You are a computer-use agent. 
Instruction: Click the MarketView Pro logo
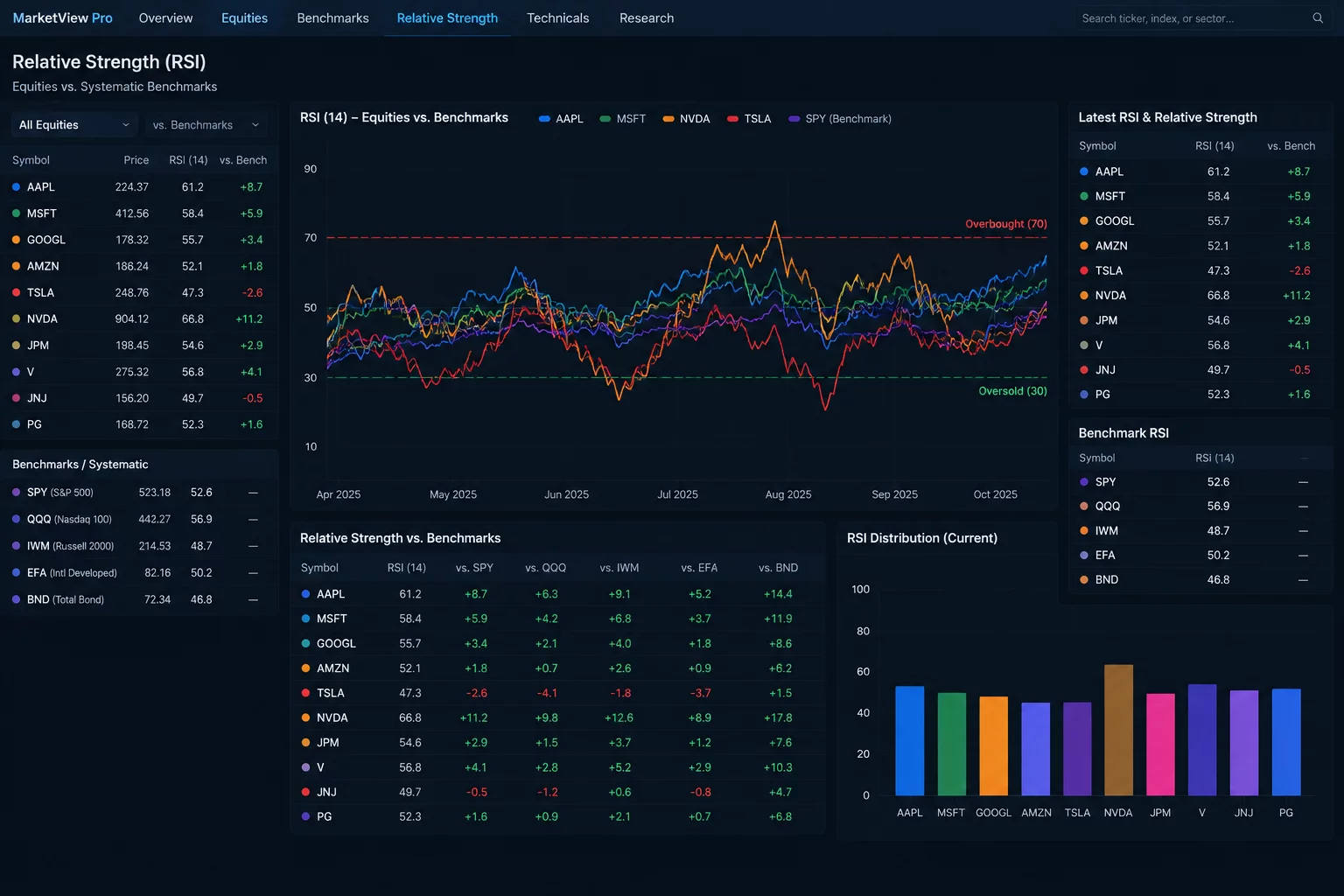[62, 17]
